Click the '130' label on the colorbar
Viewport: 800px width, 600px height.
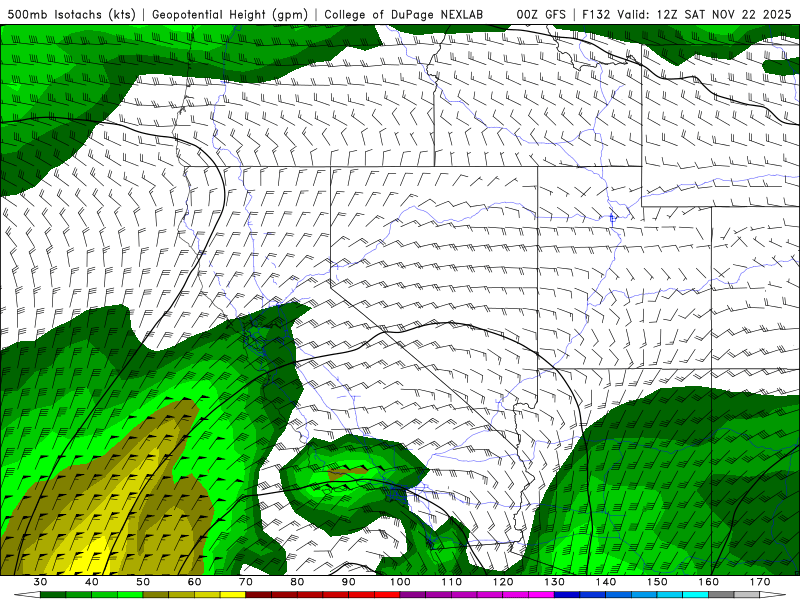555,582
